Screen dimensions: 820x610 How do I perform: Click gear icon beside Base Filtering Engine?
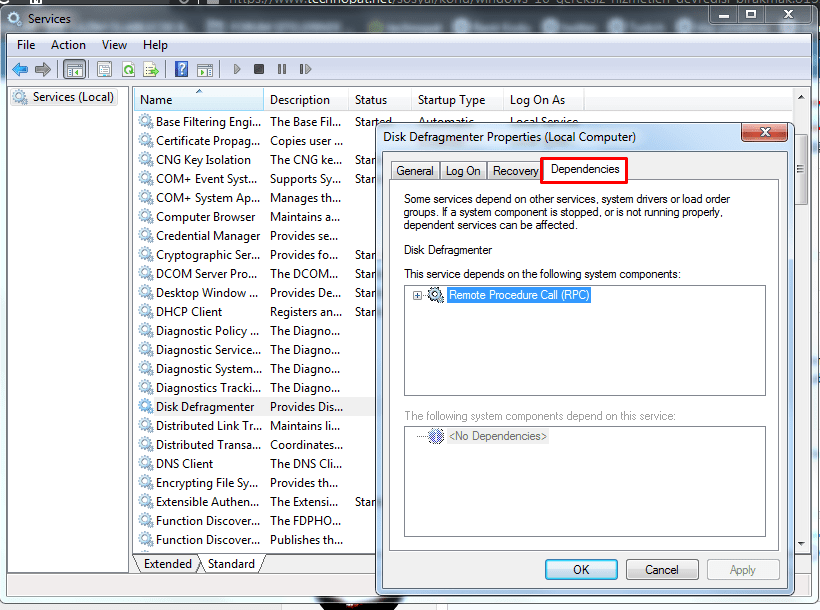(146, 121)
